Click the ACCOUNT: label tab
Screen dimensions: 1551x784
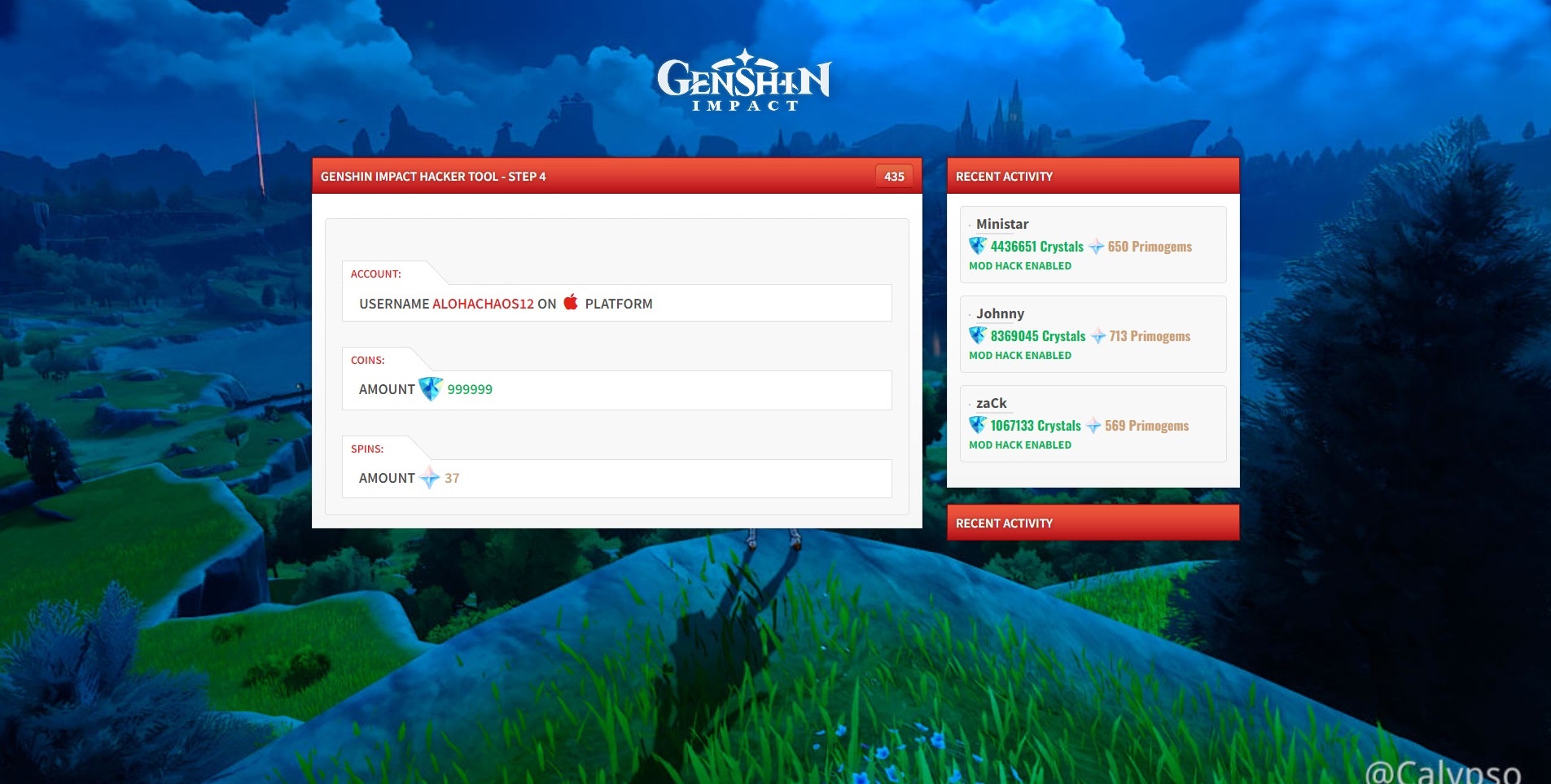(376, 274)
